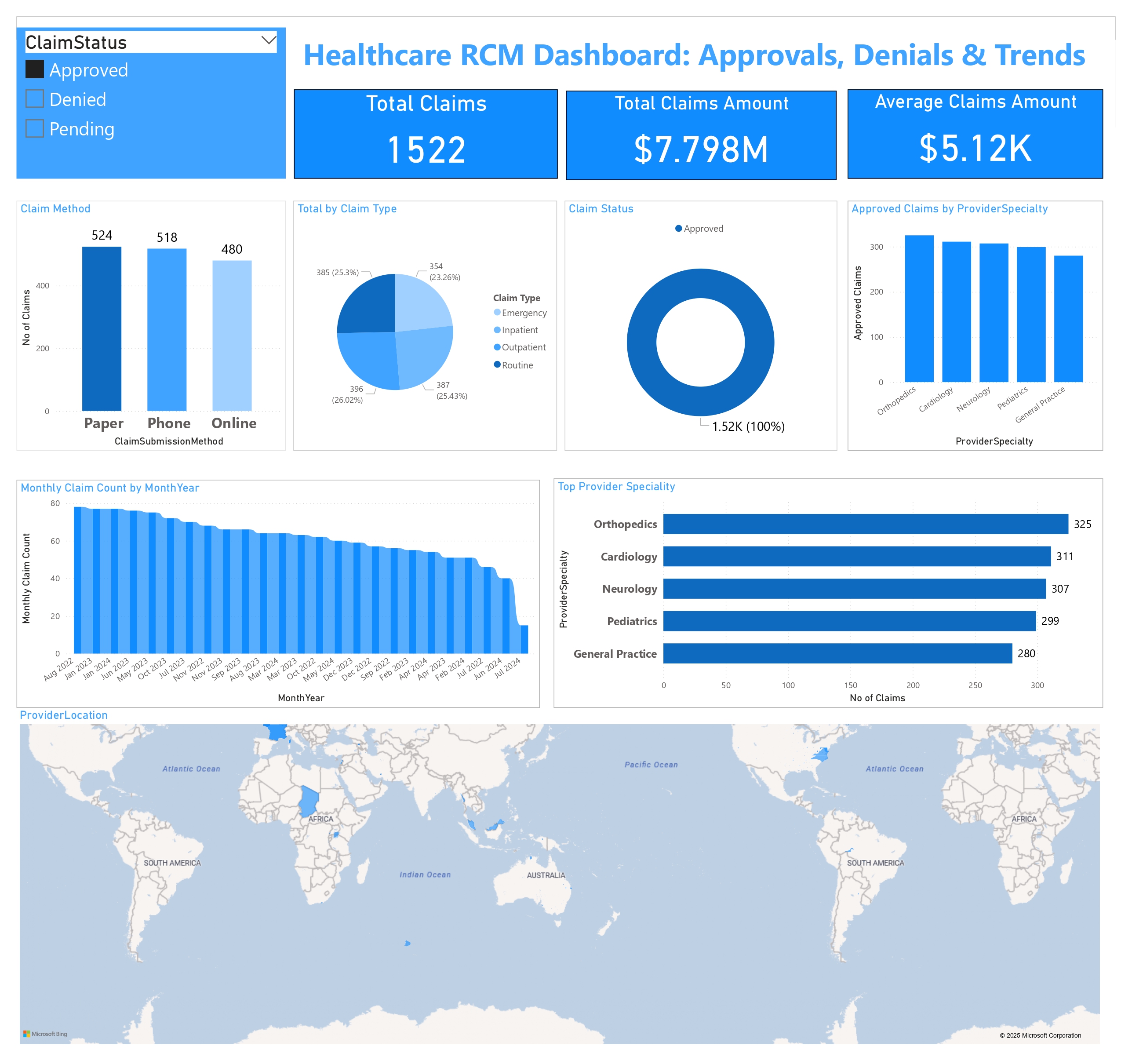Click the Microsoft Bing logo on map

tap(45, 1034)
